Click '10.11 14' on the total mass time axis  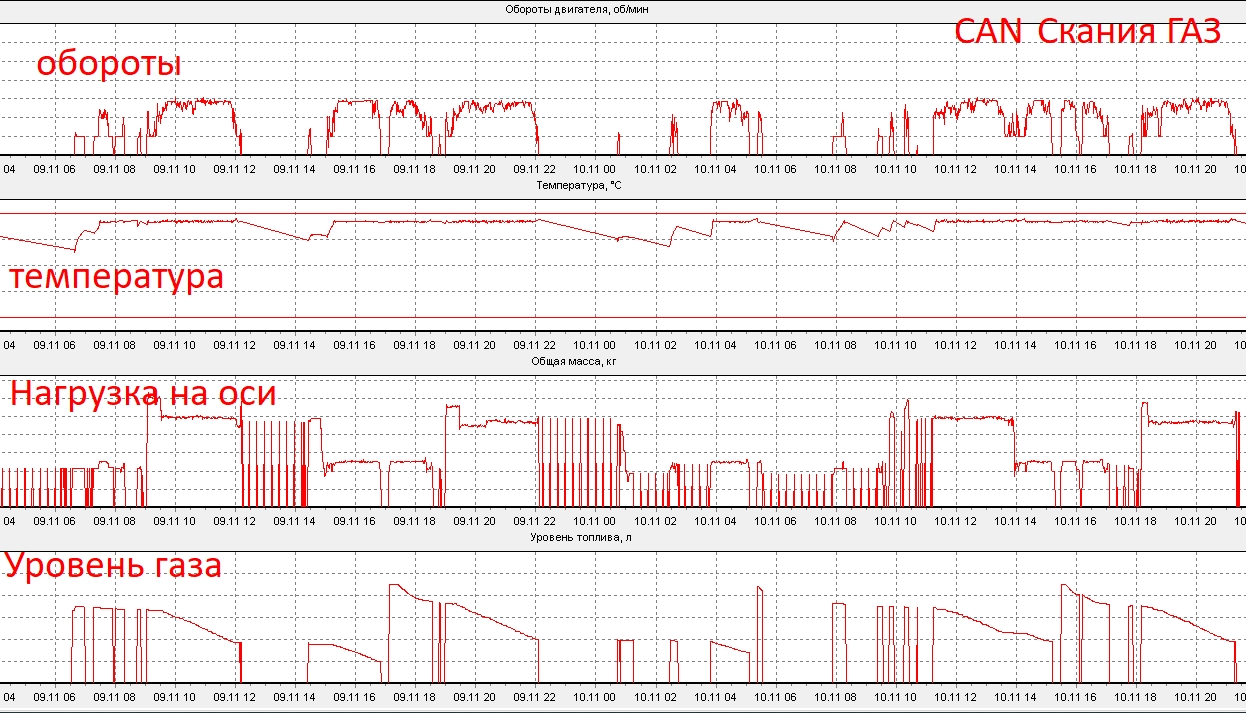(x=1015, y=521)
